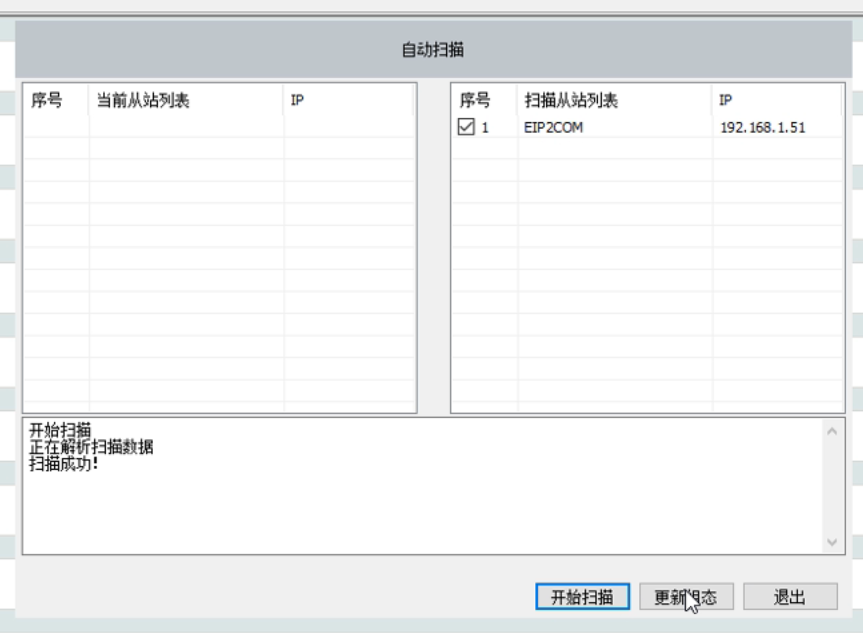The height and width of the screenshot is (633, 863).
Task: Click IP column header in scanned slave table
Action: pos(726,101)
